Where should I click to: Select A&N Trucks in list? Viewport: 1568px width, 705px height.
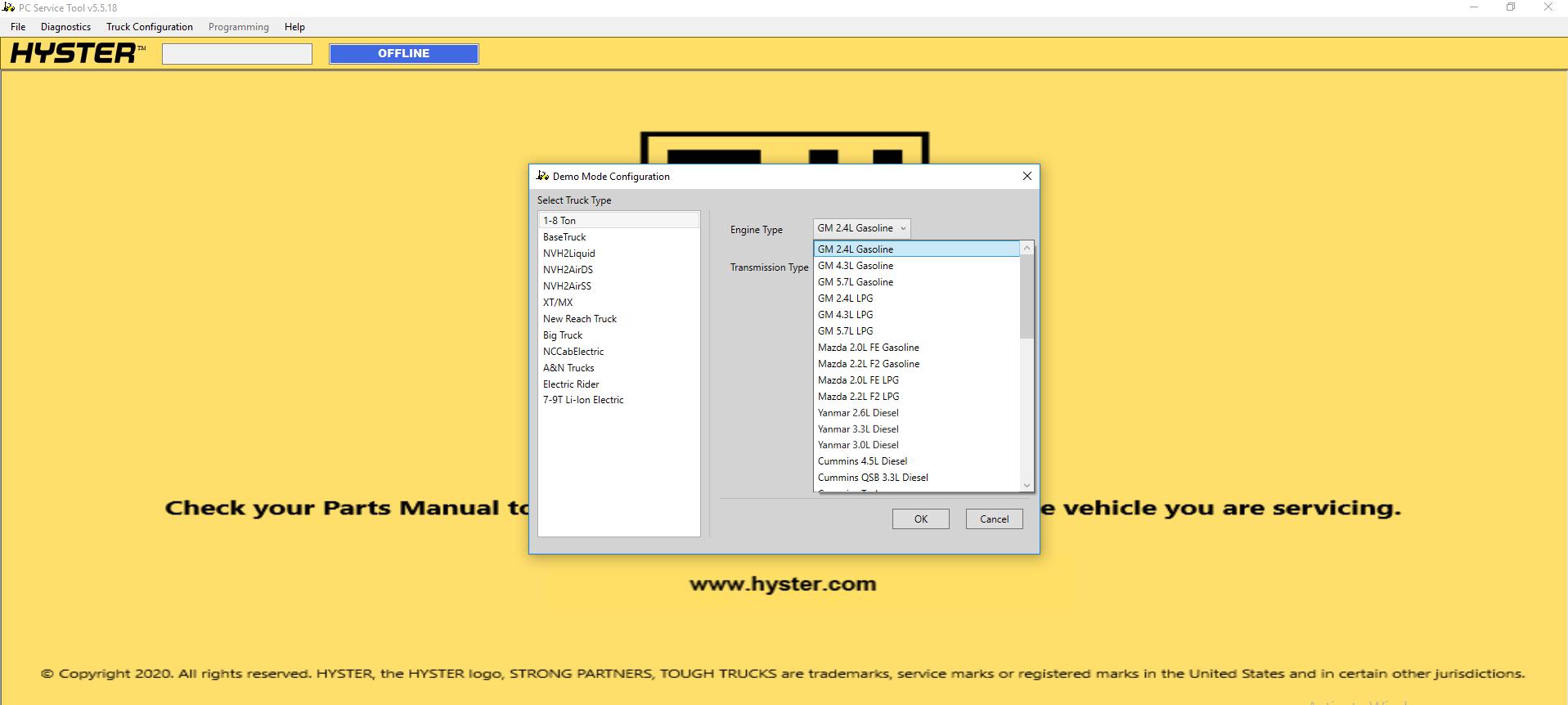(x=618, y=368)
